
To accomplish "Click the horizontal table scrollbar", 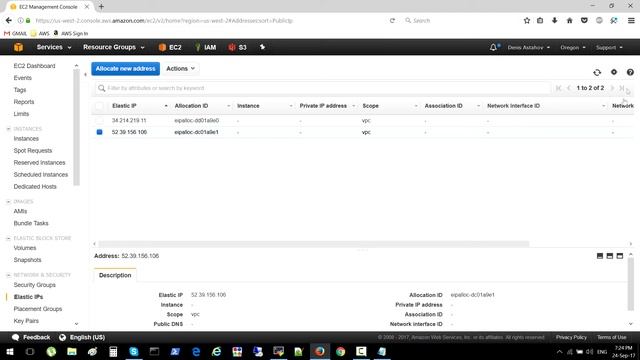I will point(313,244).
